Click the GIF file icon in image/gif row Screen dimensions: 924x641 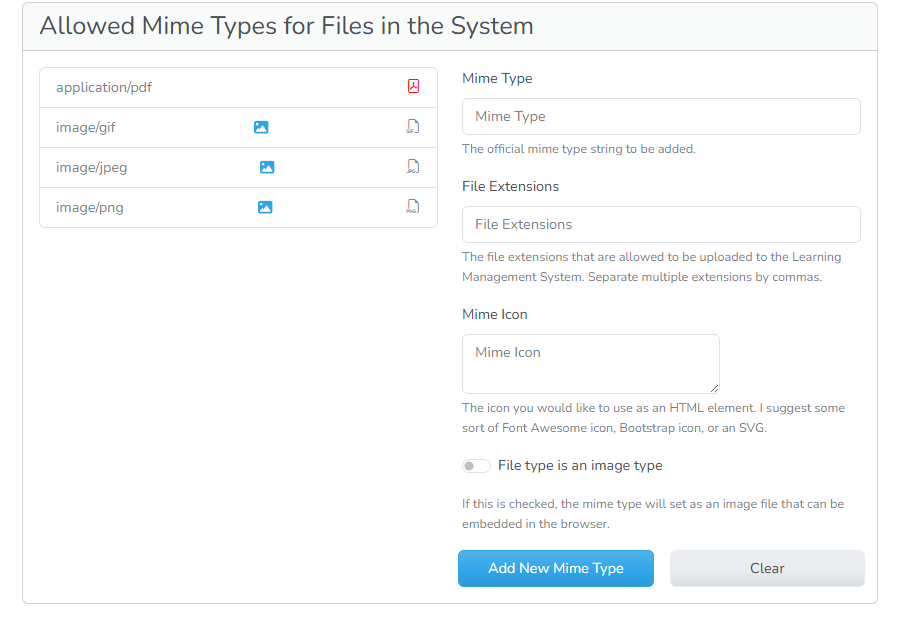pos(412,127)
